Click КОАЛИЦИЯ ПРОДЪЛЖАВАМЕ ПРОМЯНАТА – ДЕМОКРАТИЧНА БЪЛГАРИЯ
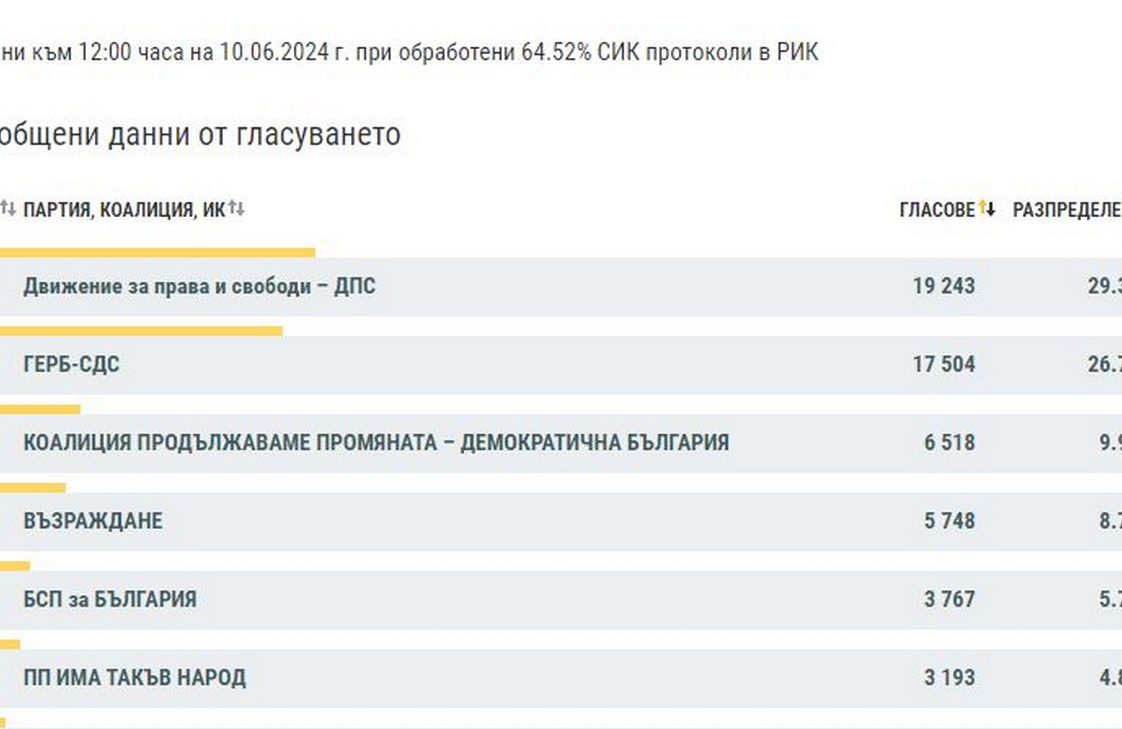The height and width of the screenshot is (729, 1122). pyautogui.click(x=376, y=443)
